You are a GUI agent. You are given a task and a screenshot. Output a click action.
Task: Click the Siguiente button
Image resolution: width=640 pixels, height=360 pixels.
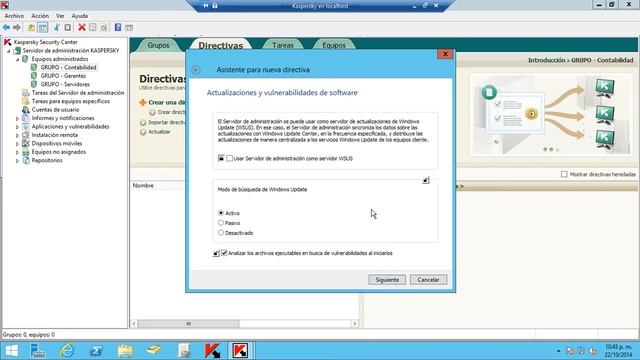pyautogui.click(x=387, y=280)
